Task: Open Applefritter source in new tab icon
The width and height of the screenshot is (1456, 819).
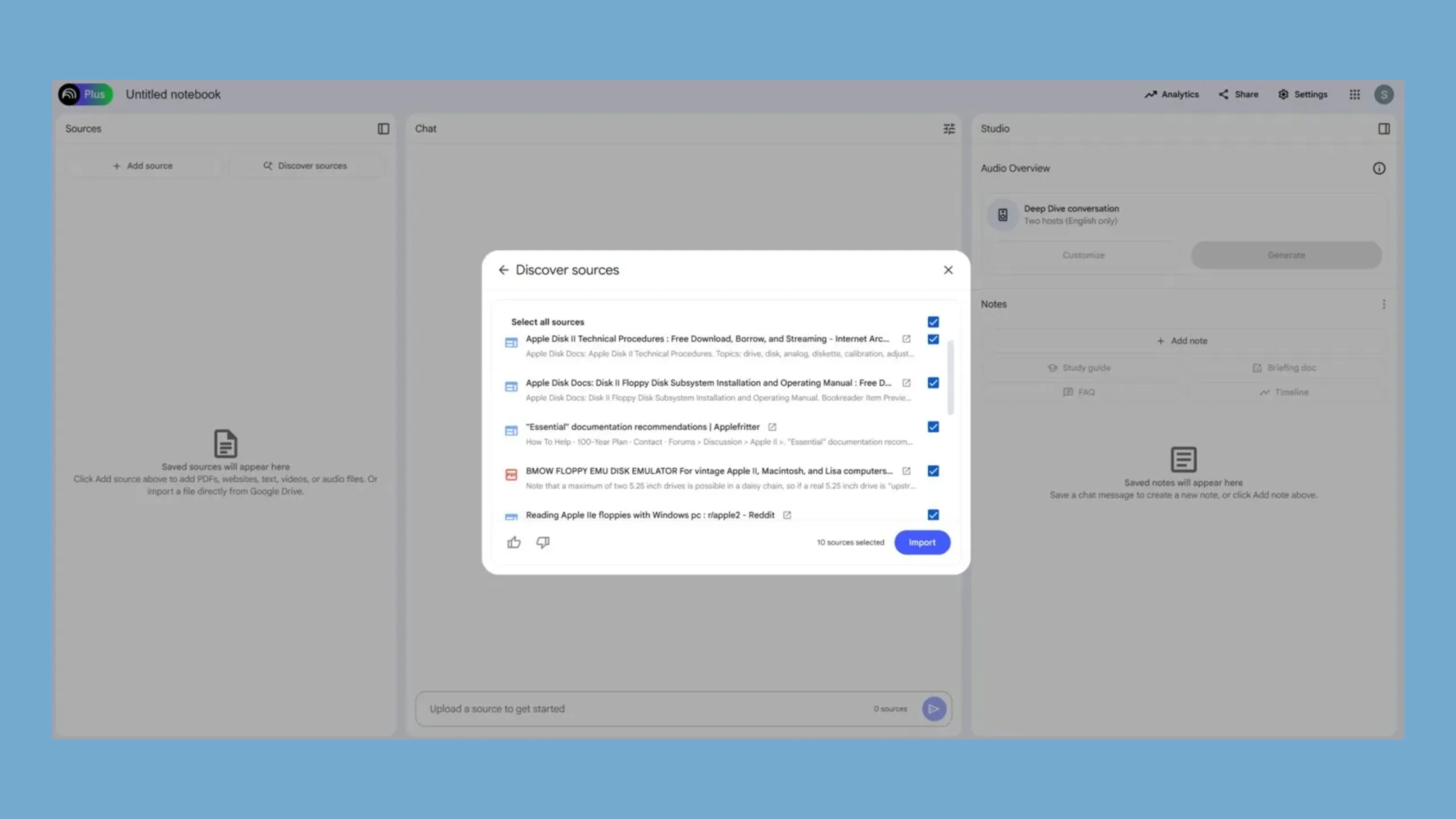Action: point(772,427)
